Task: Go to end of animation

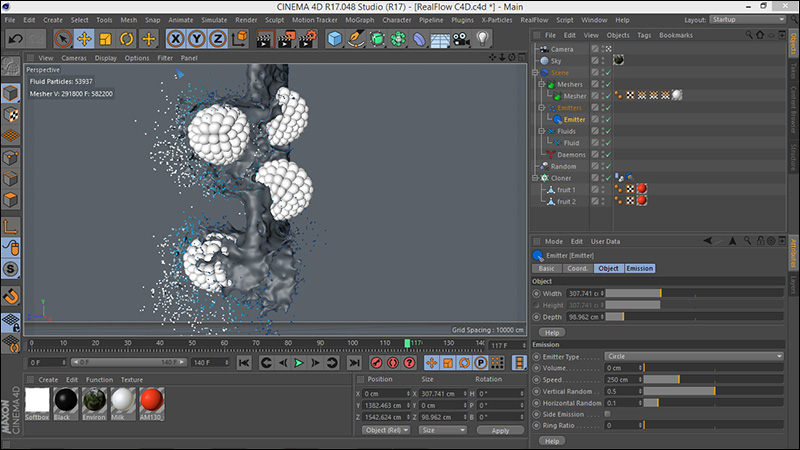Action: click(x=354, y=363)
